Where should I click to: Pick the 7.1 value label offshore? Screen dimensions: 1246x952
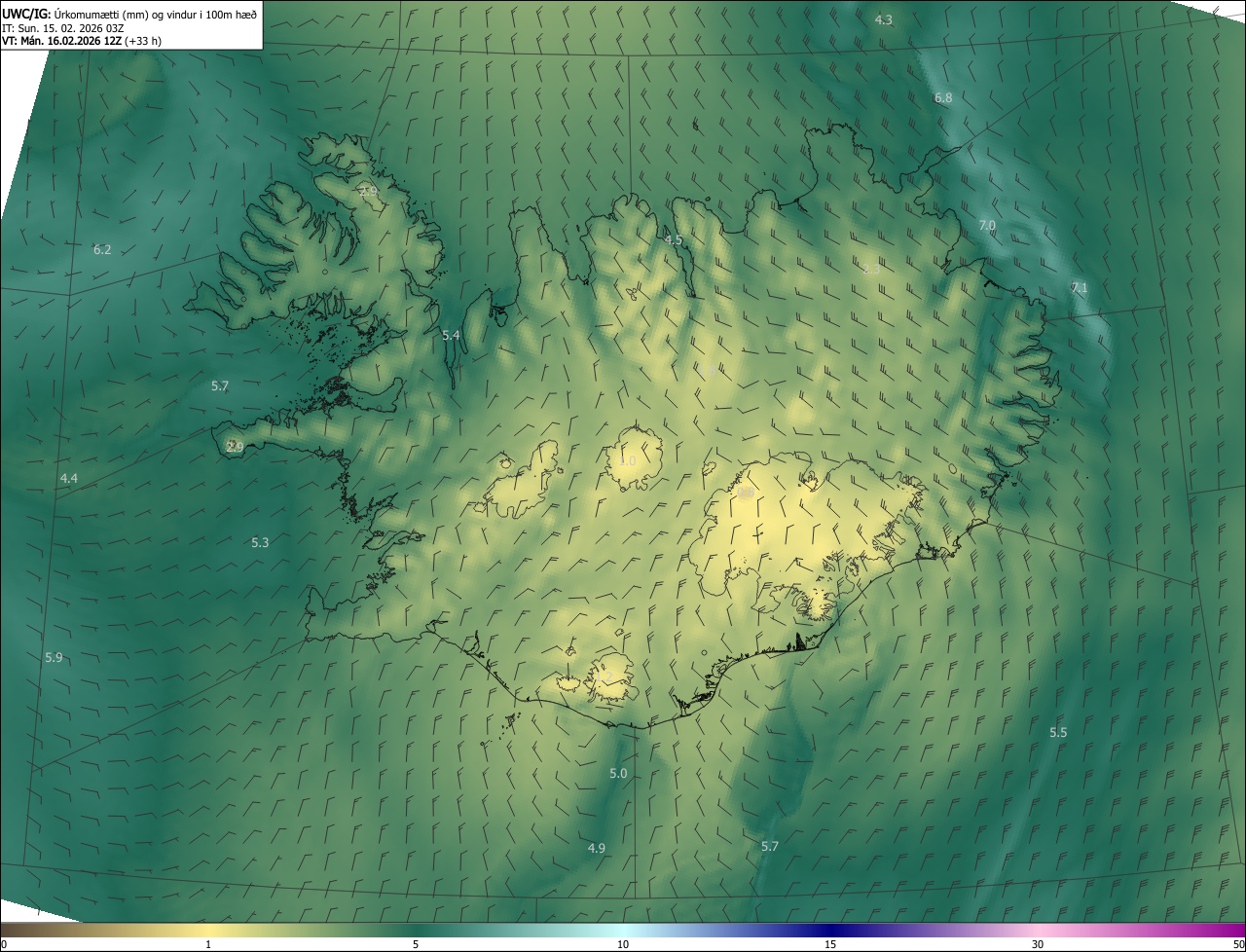point(1079,287)
